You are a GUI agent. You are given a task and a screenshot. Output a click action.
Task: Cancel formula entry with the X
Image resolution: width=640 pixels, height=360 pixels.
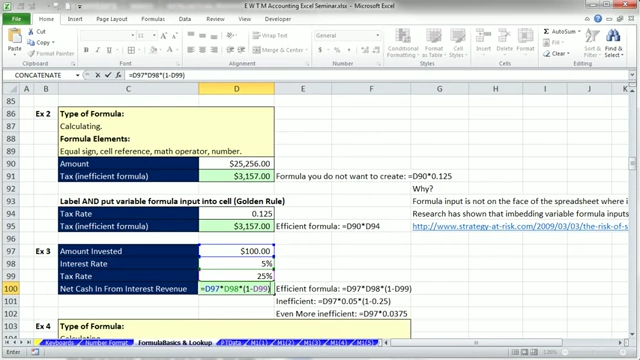[98, 75]
